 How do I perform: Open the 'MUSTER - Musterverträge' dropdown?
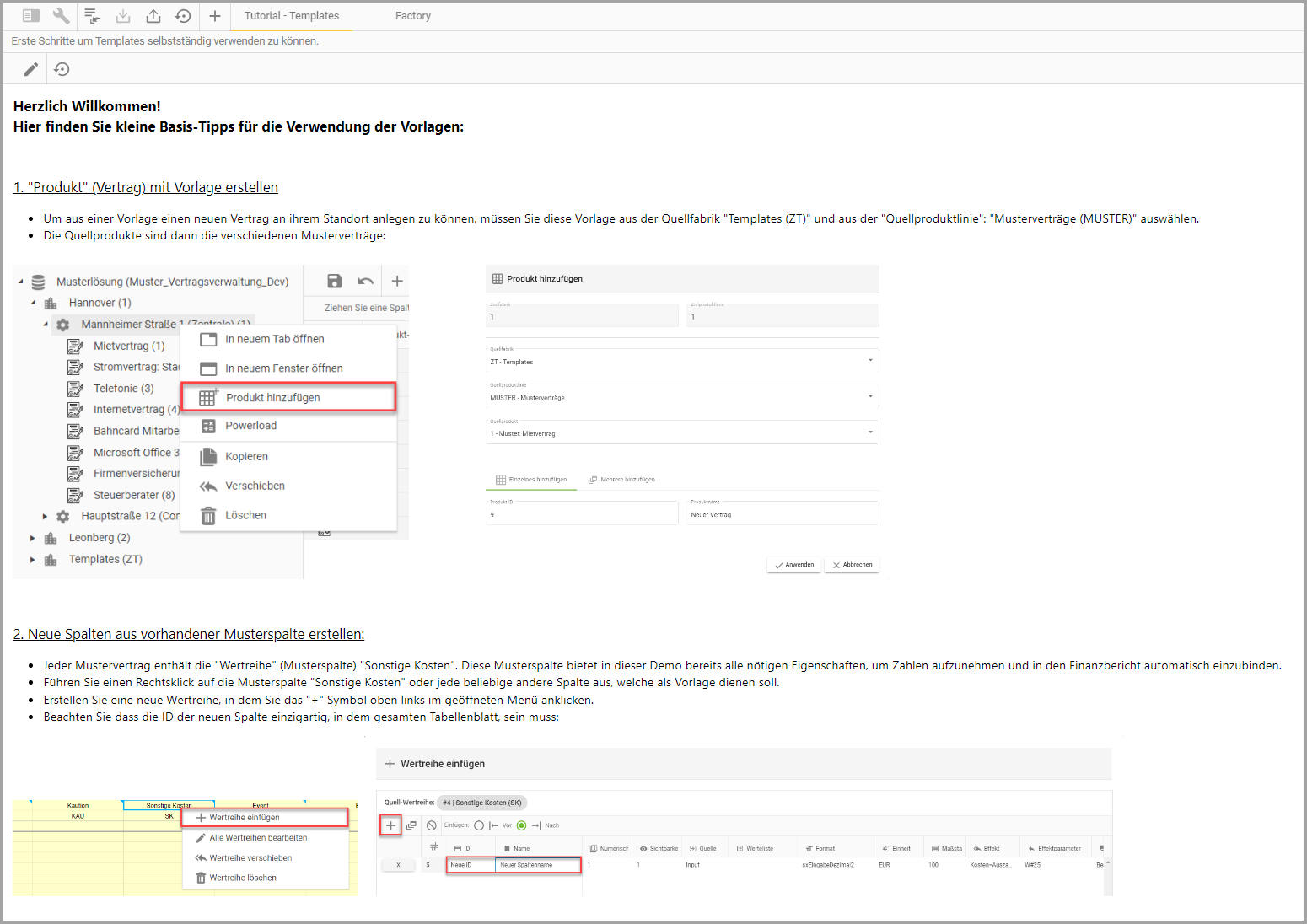[681, 397]
